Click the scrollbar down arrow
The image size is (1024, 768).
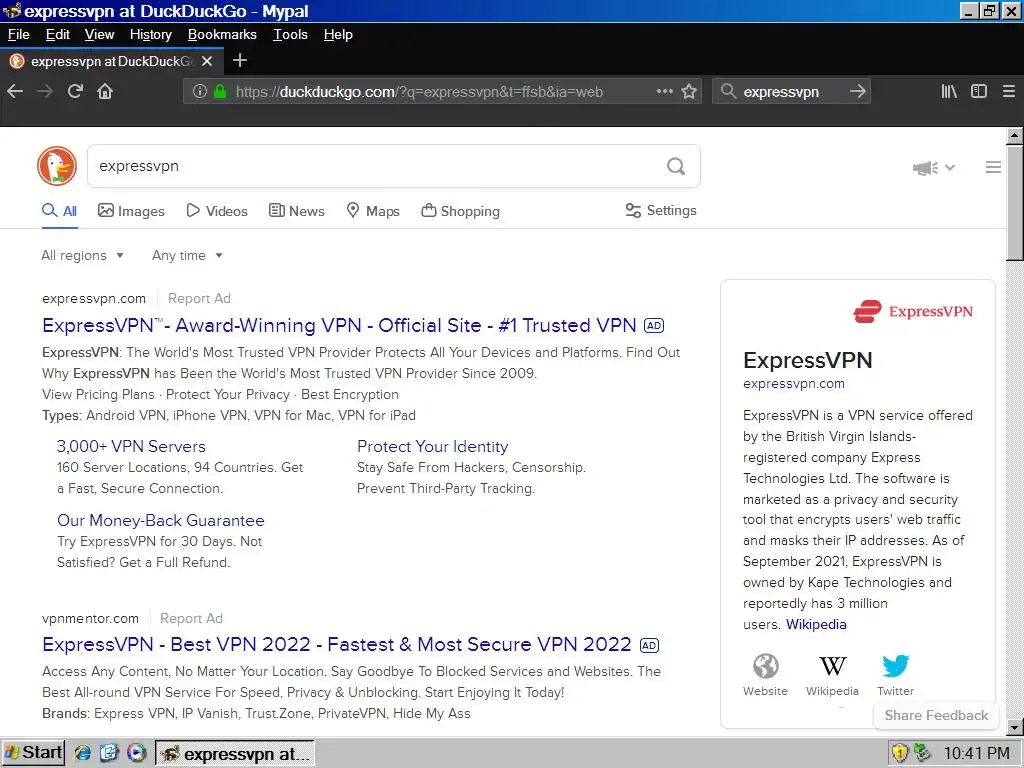point(1014,728)
